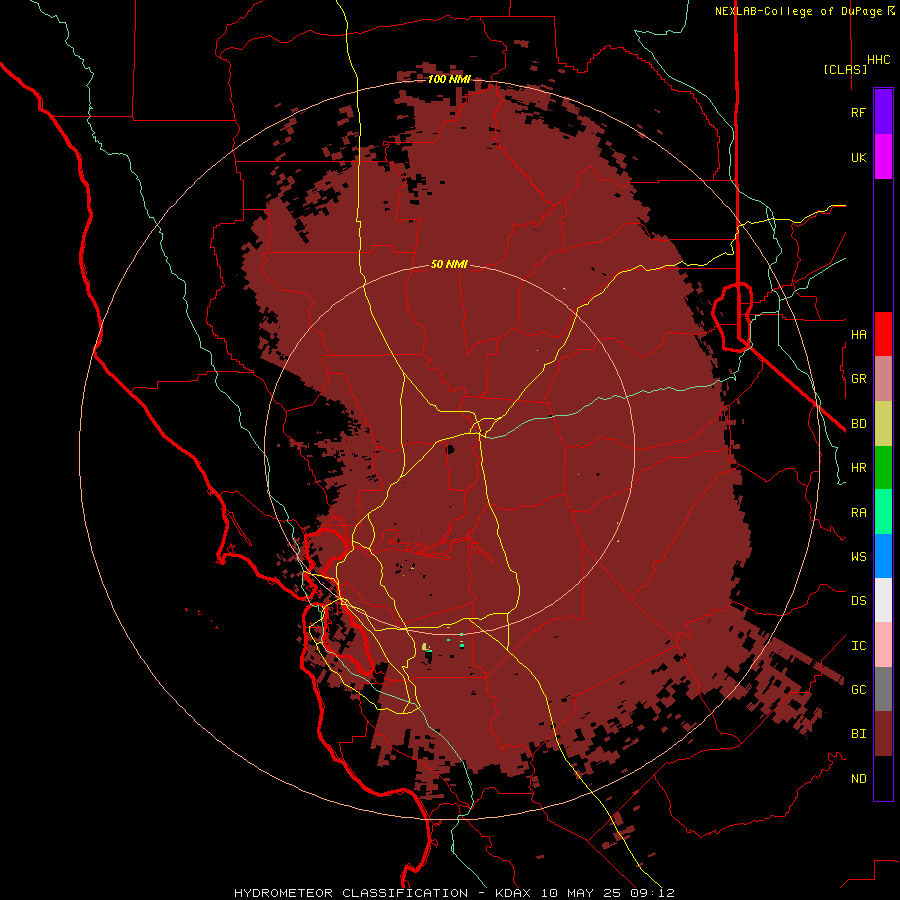This screenshot has height=900, width=900.
Task: Click the GR legend label
Action: pyautogui.click(x=859, y=379)
